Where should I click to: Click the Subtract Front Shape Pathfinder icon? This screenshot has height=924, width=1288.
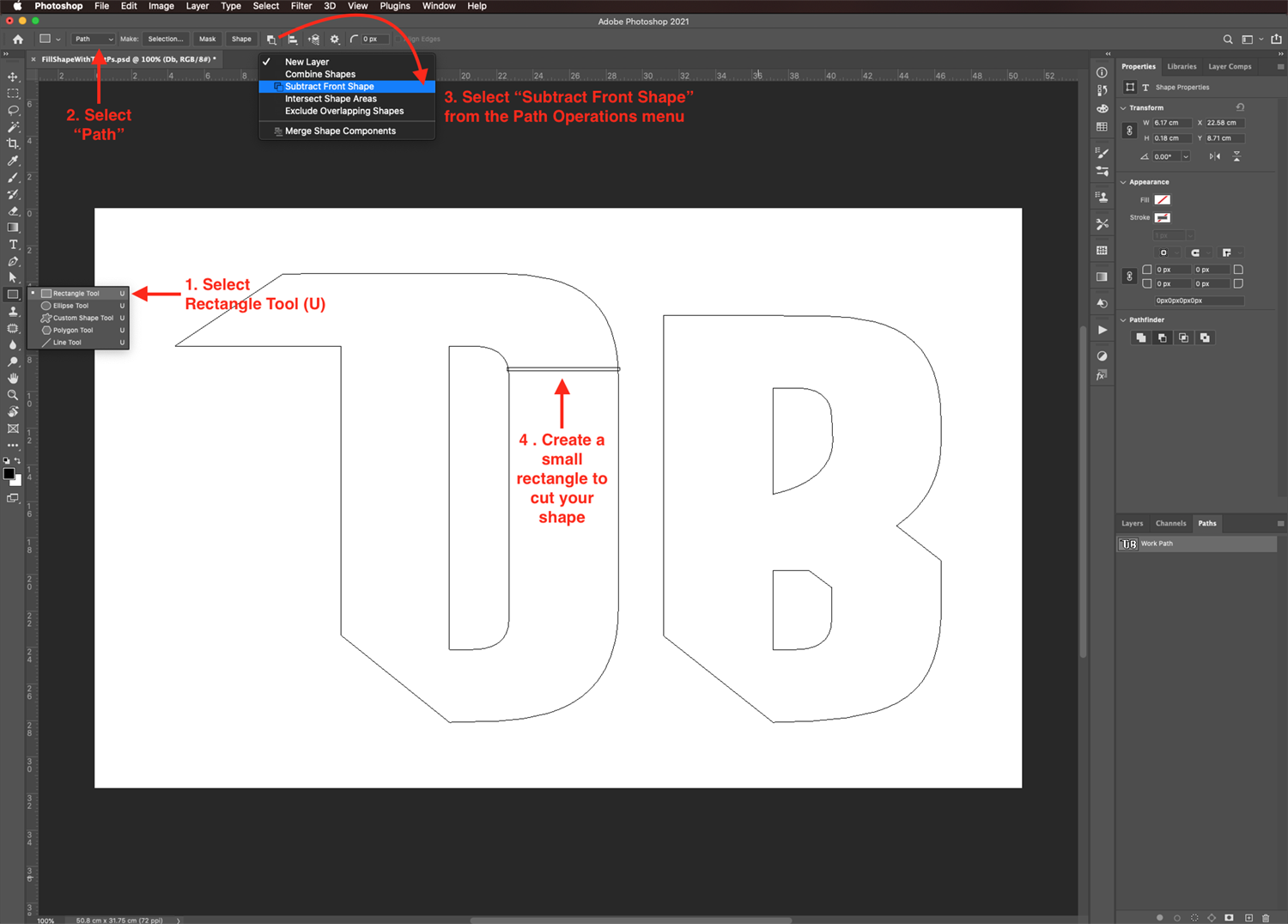(1162, 337)
